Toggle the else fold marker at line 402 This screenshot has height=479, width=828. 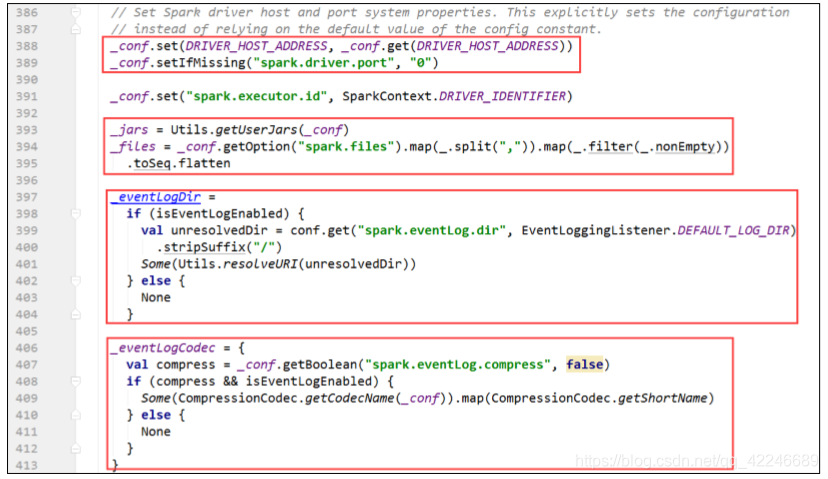pos(76,281)
